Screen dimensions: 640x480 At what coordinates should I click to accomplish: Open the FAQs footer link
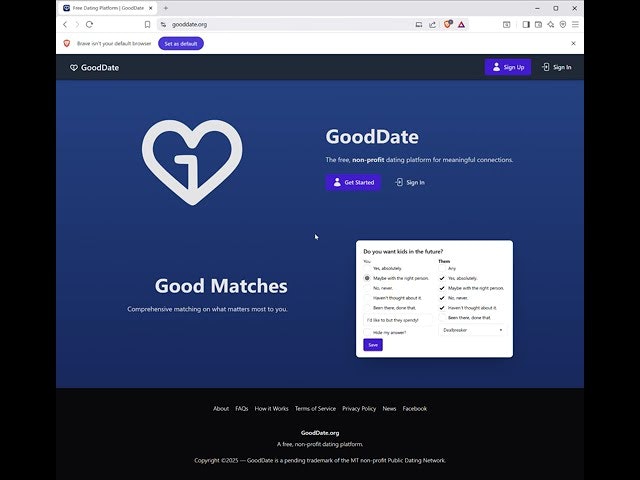click(242, 409)
